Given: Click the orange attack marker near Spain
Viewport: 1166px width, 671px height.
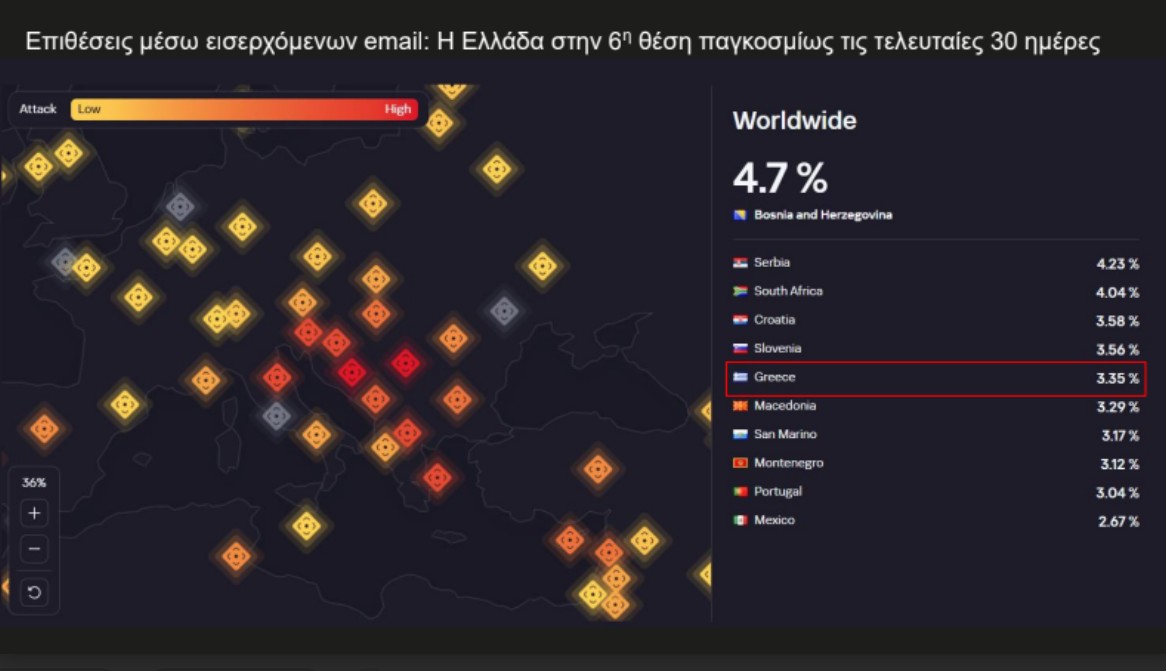Looking at the screenshot, I should point(43,428).
